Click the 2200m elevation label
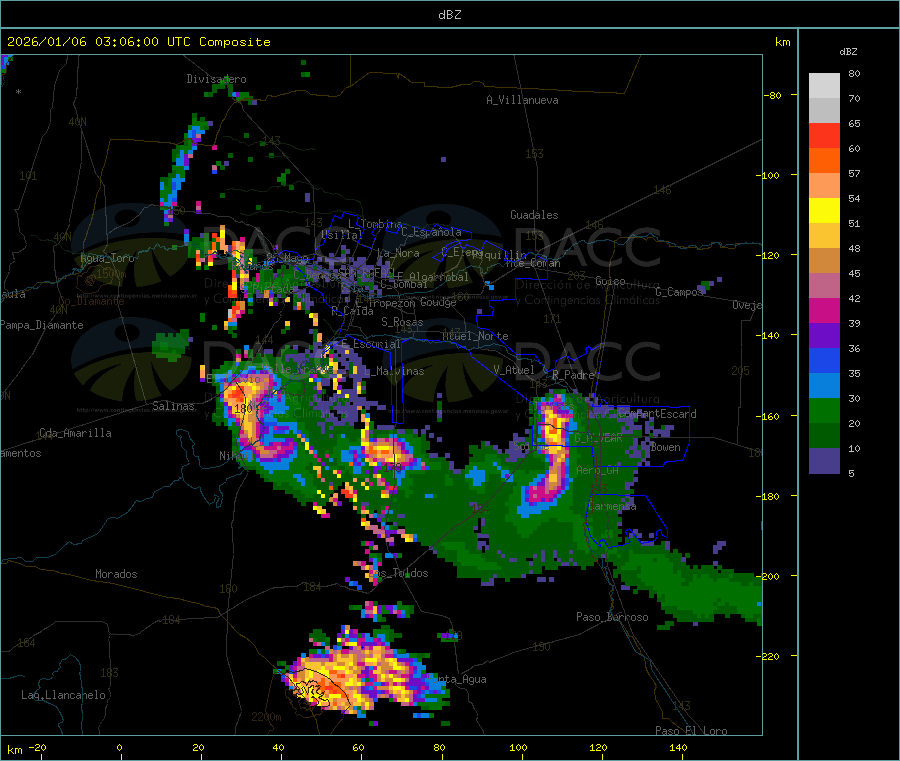 coord(266,717)
